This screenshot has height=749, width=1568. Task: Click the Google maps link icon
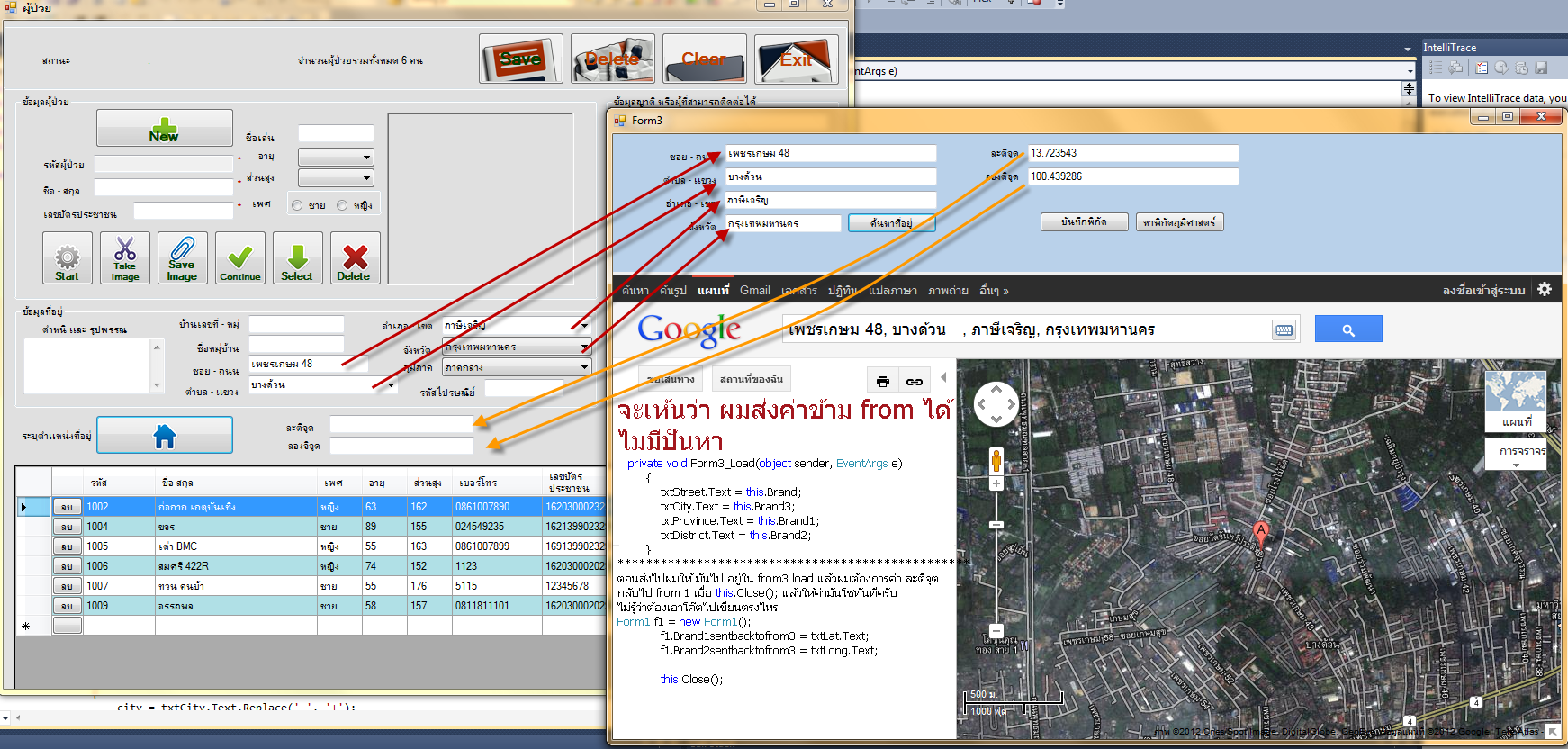pyautogui.click(x=915, y=382)
